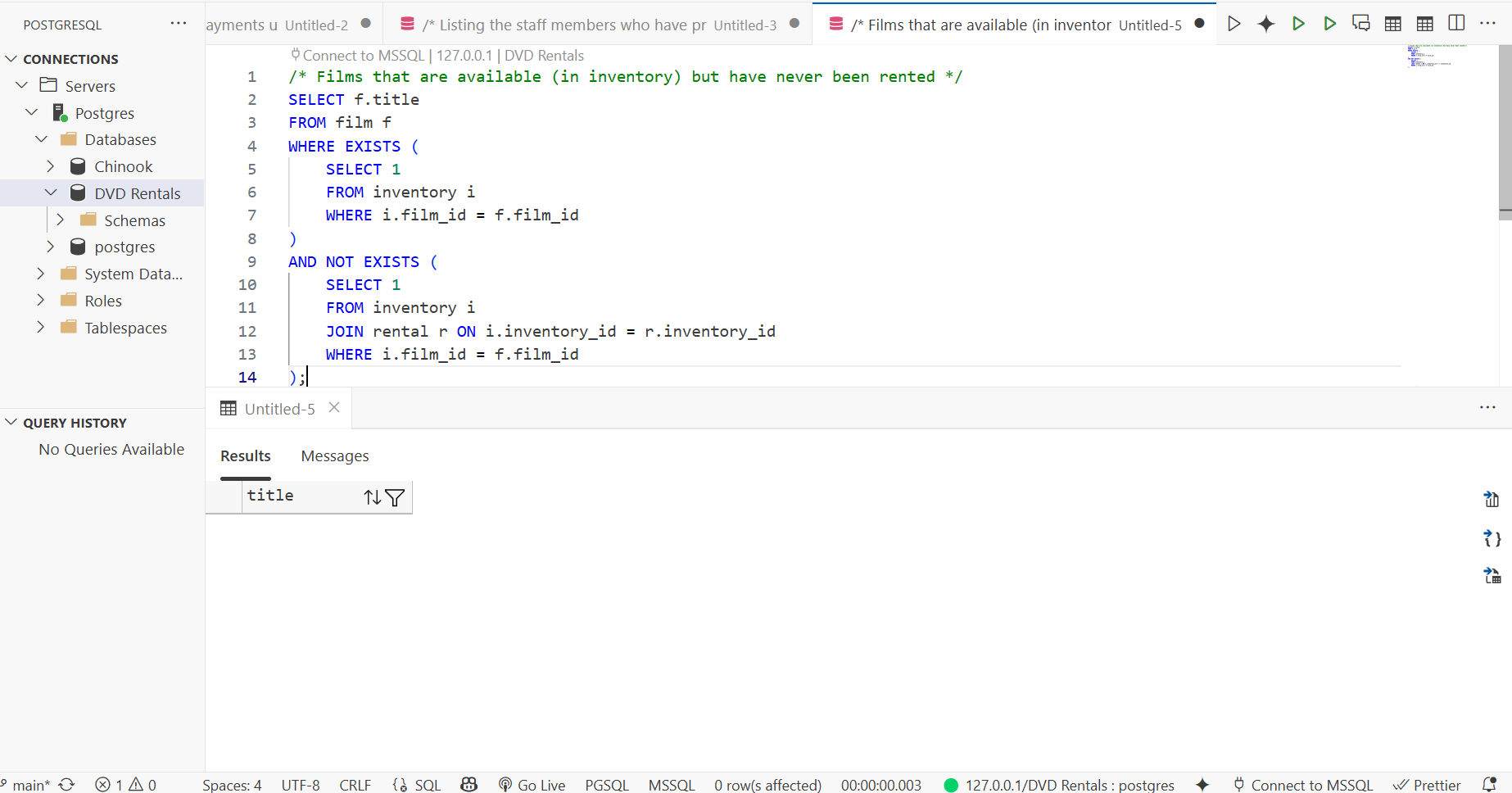Select the Results tab
The width and height of the screenshot is (1512, 793).
coord(245,455)
